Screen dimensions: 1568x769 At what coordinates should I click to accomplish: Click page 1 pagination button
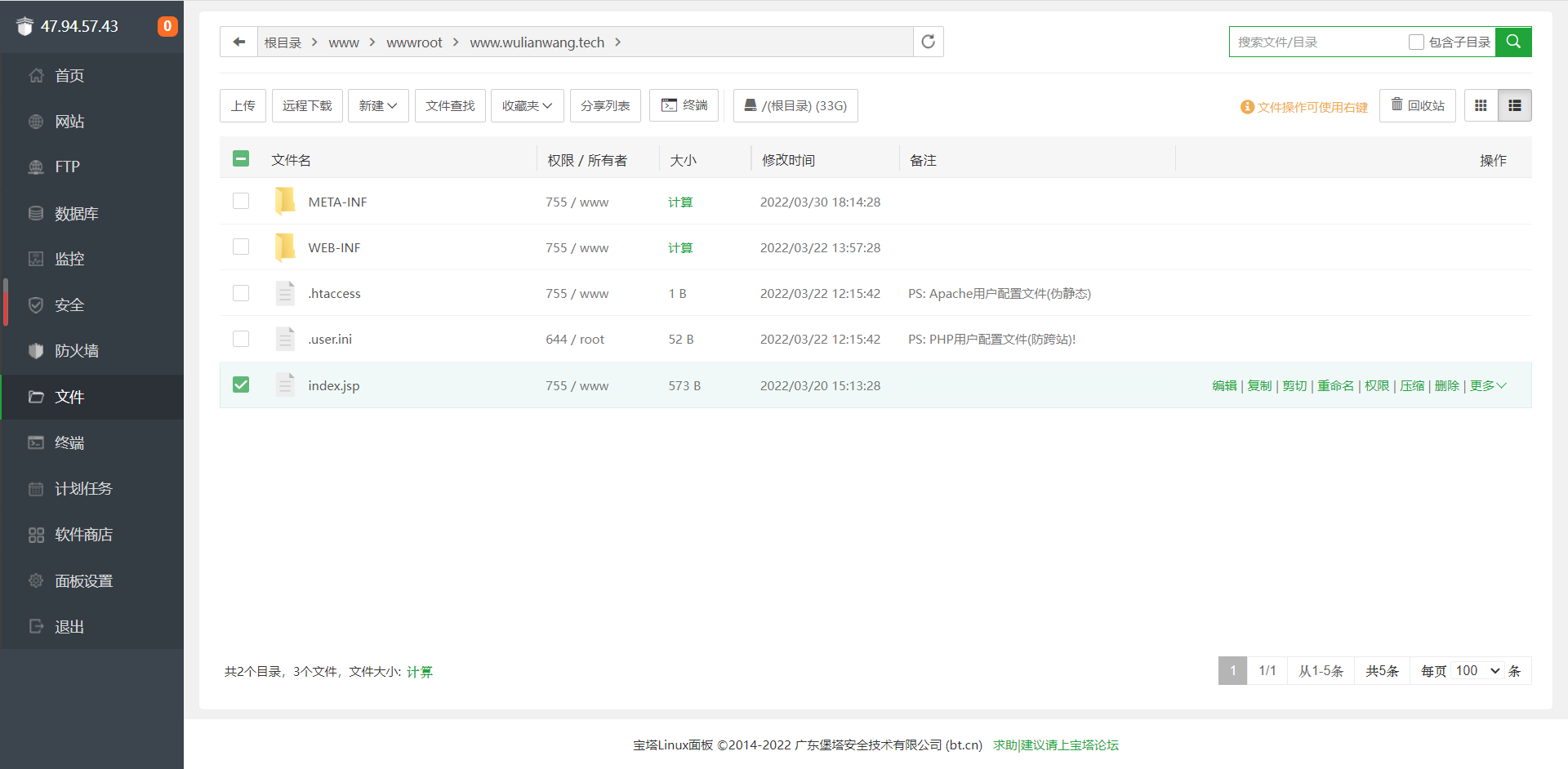tap(1232, 670)
